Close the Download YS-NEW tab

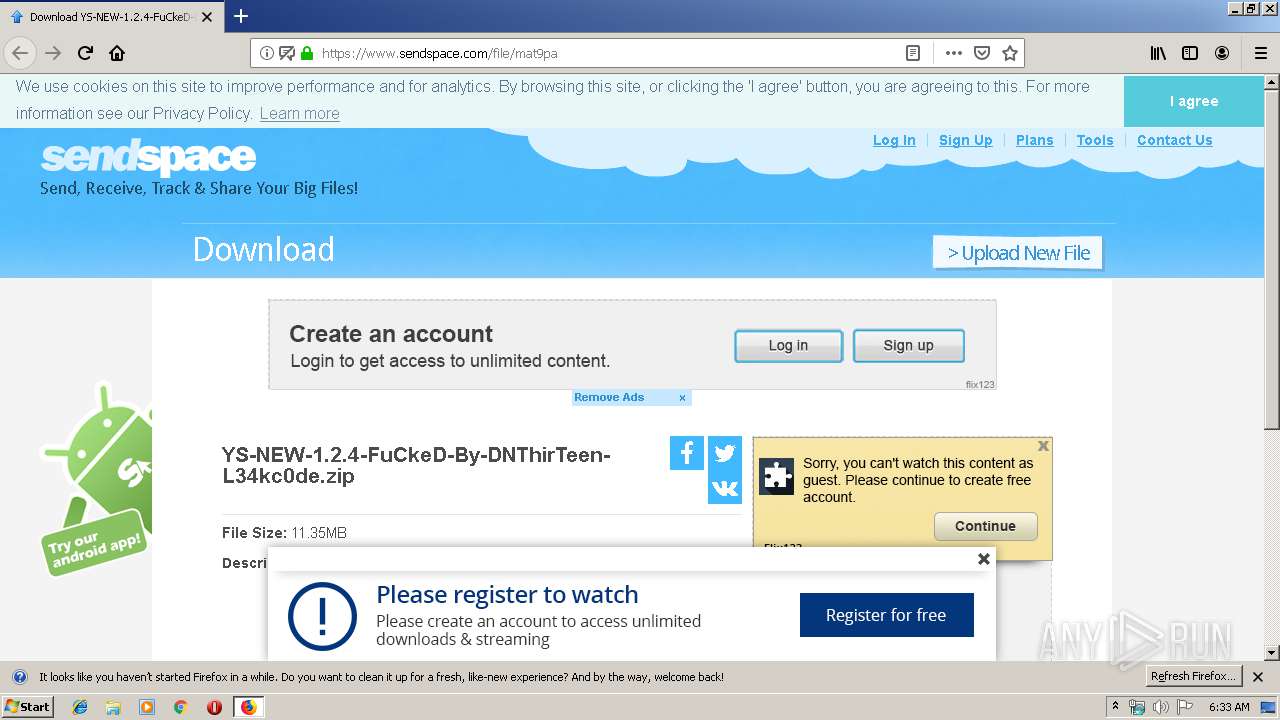pyautogui.click(x=207, y=17)
